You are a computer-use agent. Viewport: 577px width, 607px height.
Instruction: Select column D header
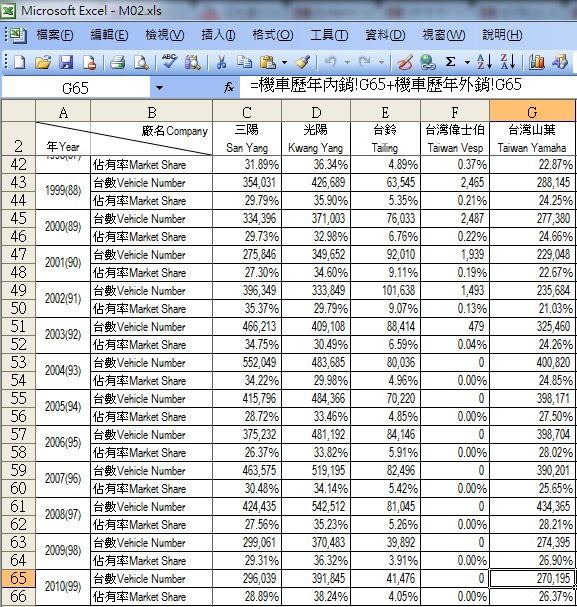(x=316, y=112)
